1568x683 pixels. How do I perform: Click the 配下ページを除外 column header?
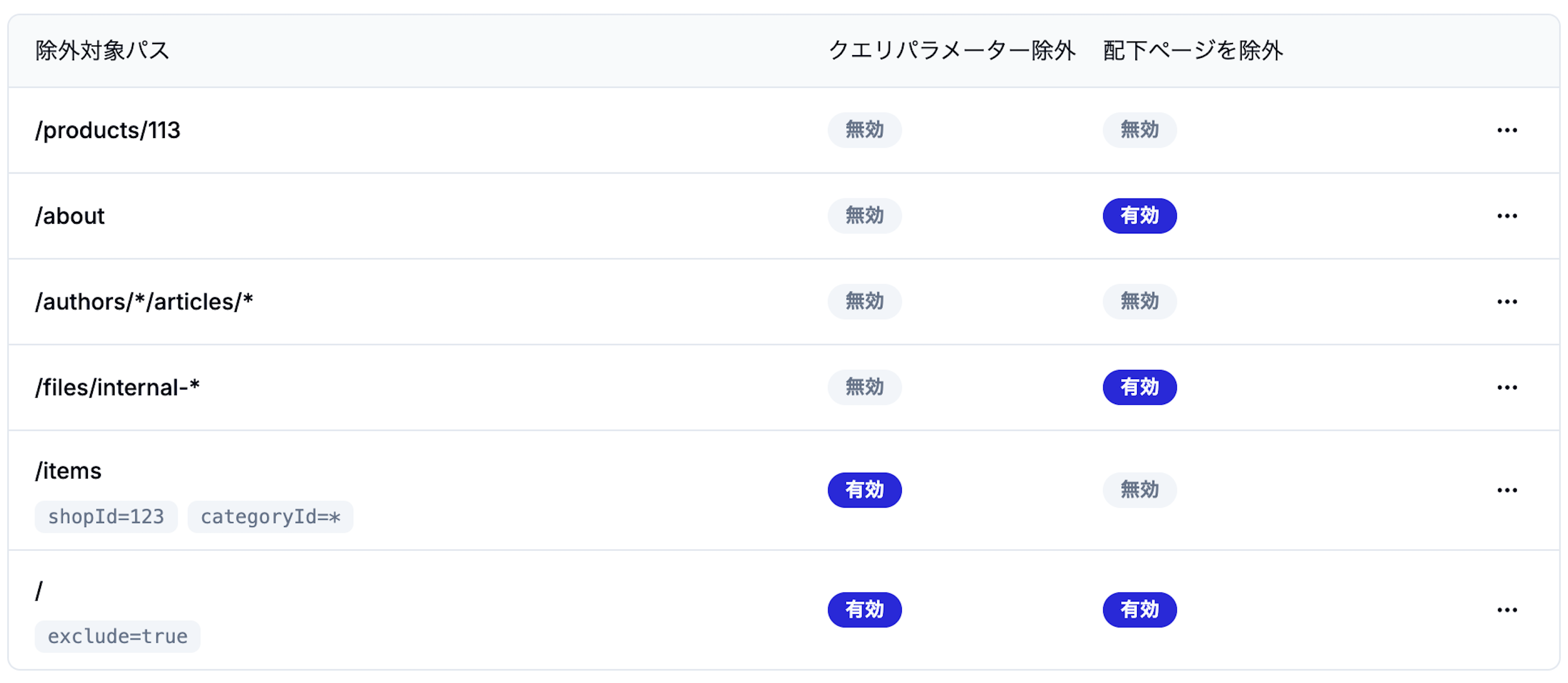1193,51
